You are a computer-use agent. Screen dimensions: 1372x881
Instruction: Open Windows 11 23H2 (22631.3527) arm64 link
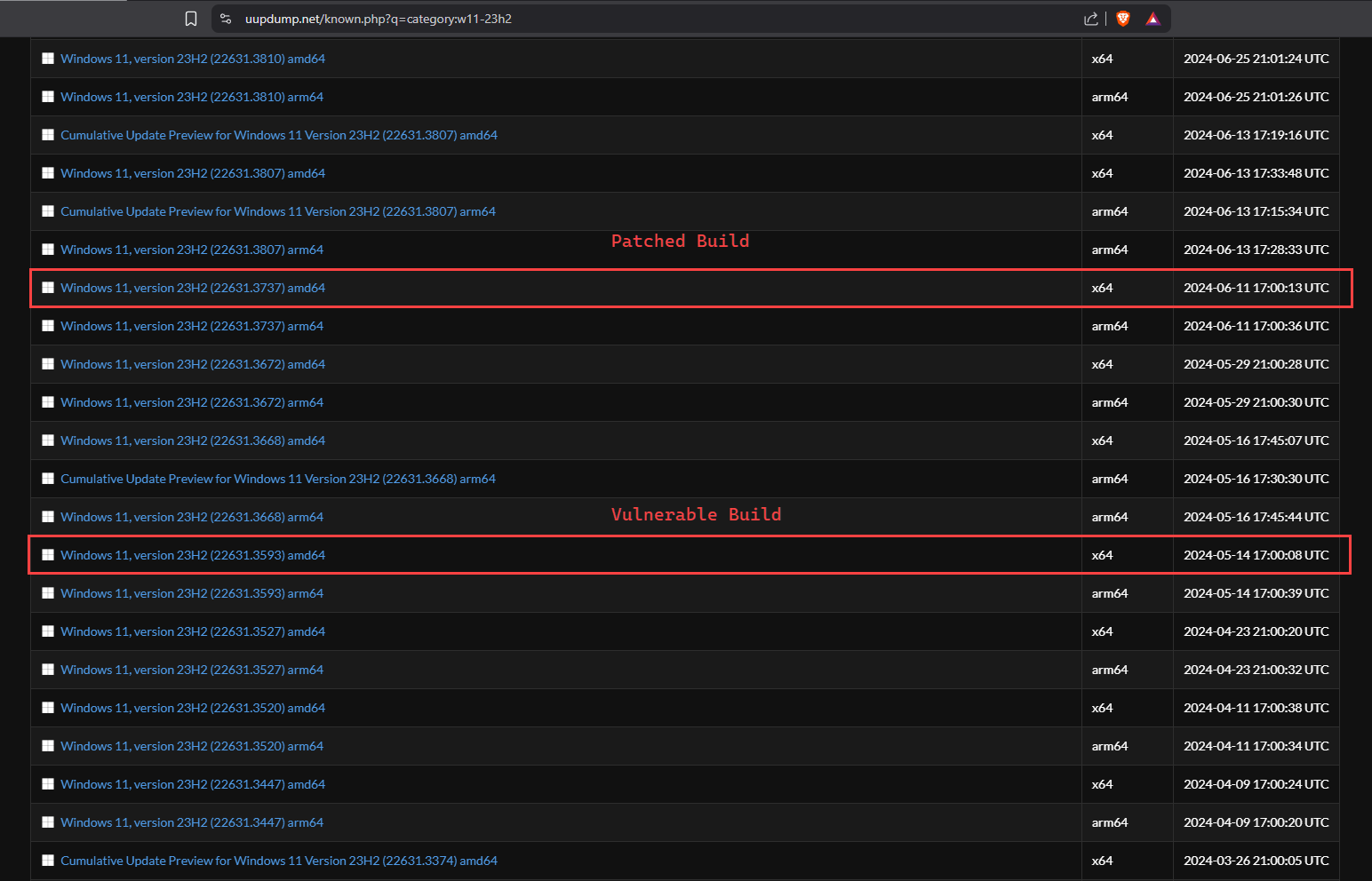(x=192, y=670)
